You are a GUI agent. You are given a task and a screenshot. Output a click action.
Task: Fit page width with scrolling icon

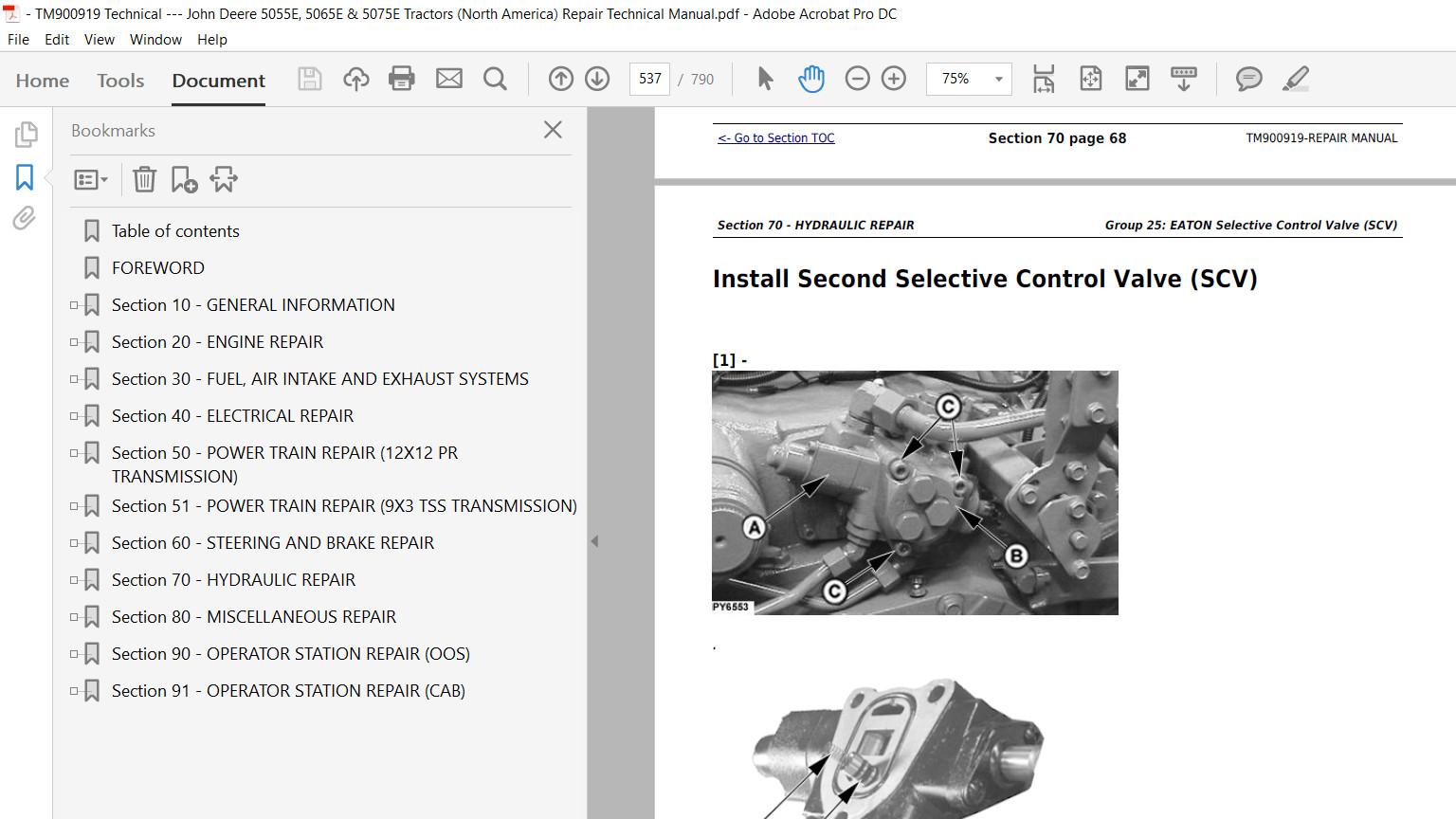(1044, 79)
